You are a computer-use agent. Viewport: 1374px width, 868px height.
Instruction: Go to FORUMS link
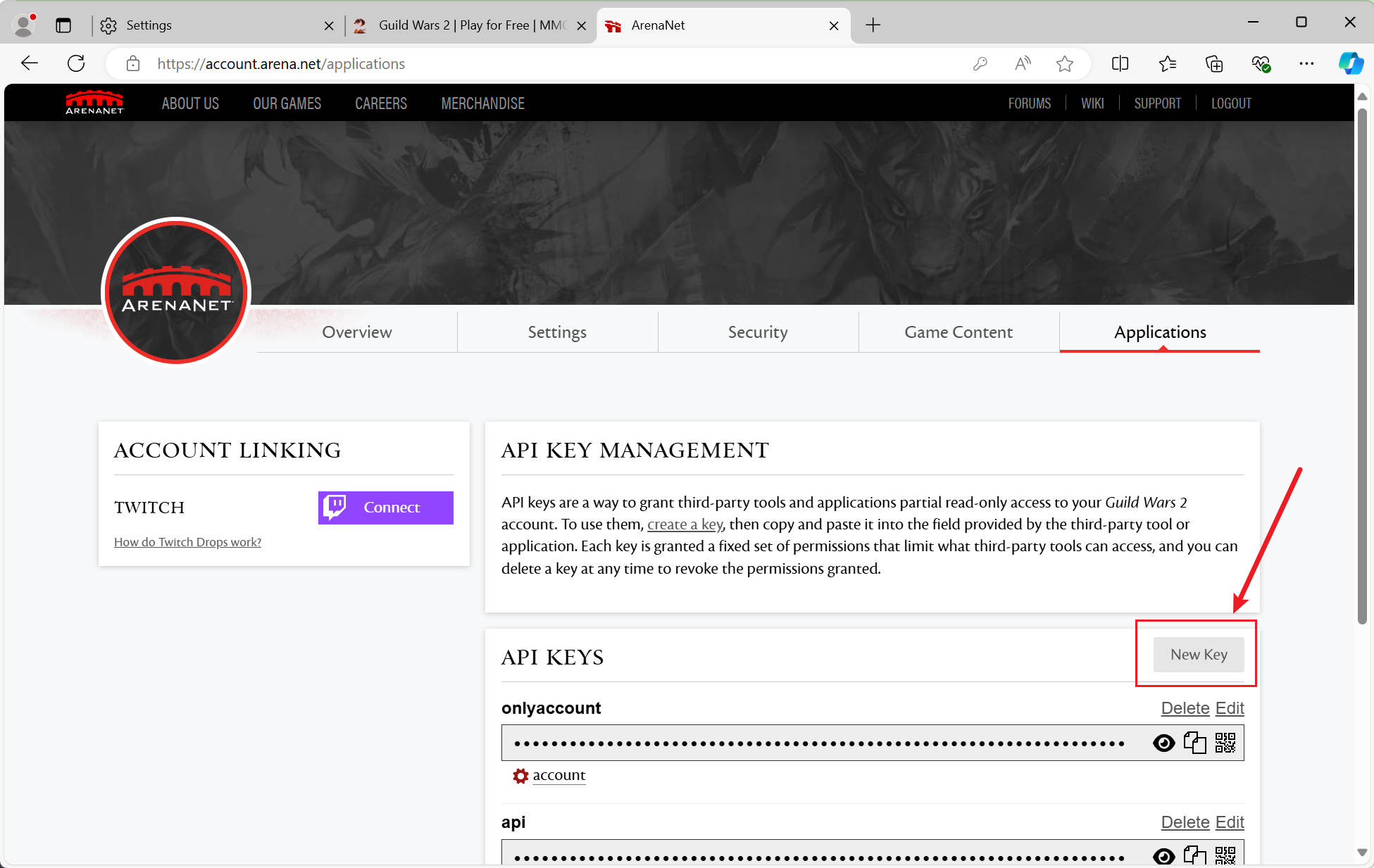tap(1029, 103)
